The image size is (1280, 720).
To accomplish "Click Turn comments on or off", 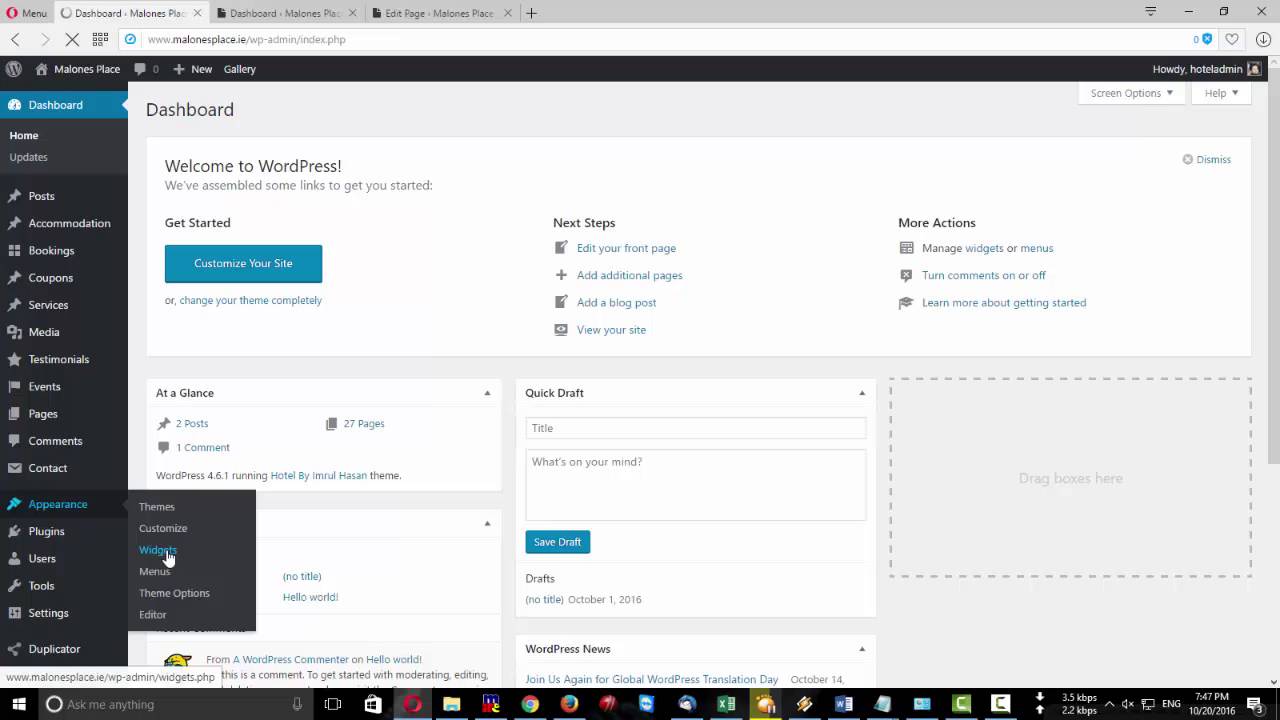I will (983, 275).
